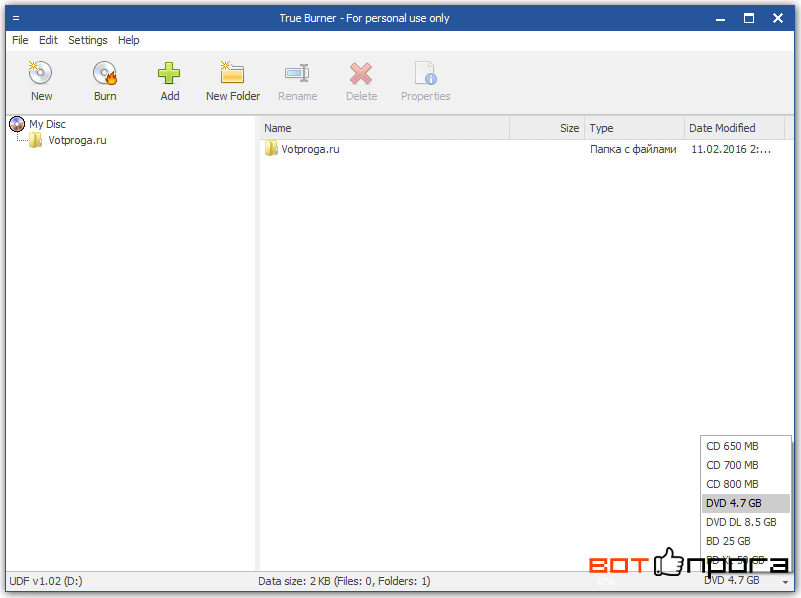801x598 pixels.
Task: Select the Votproga.ru folder in the file list
Action: pyautogui.click(x=302, y=149)
